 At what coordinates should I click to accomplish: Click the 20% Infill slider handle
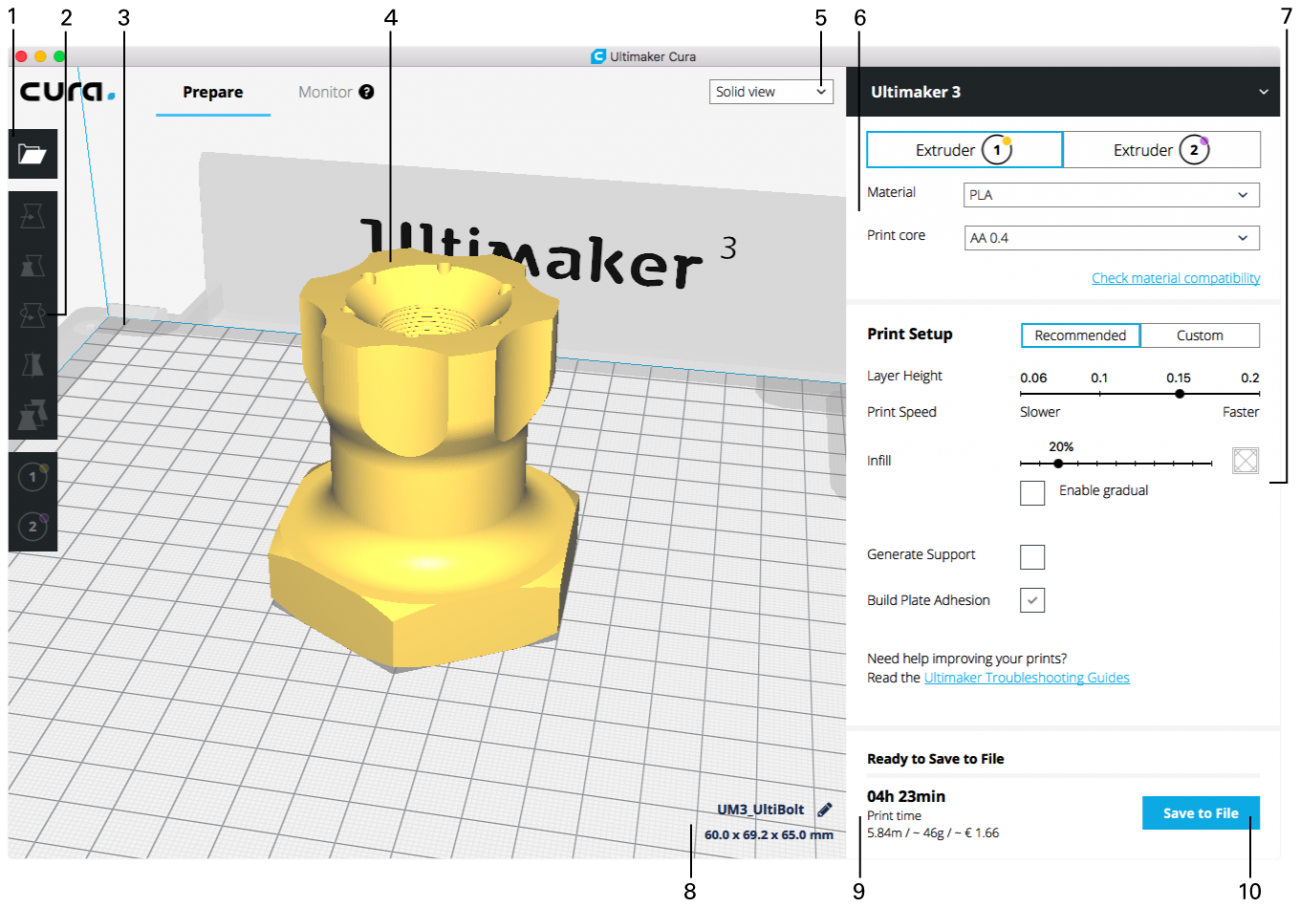click(x=1058, y=463)
